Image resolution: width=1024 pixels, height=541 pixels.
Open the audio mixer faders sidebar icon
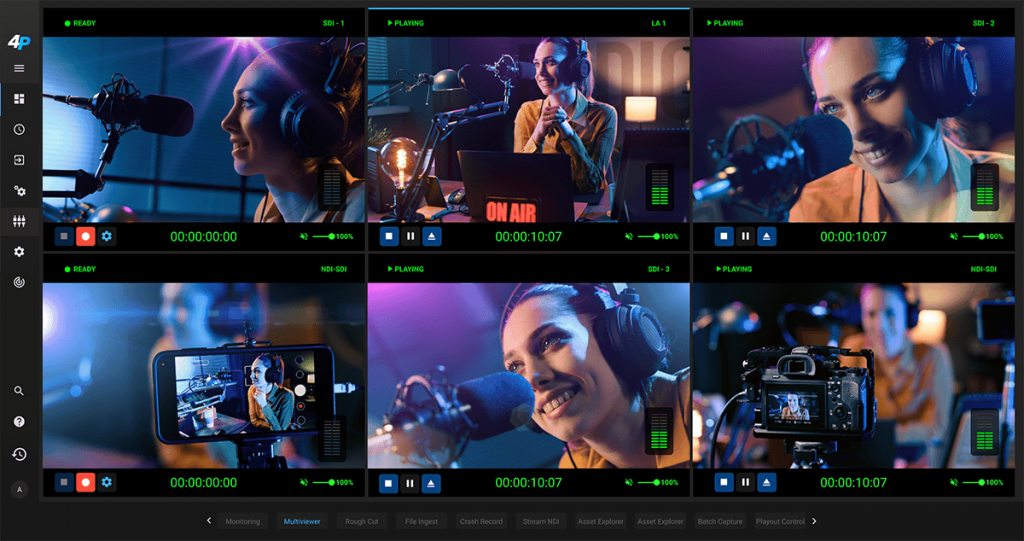pos(19,221)
